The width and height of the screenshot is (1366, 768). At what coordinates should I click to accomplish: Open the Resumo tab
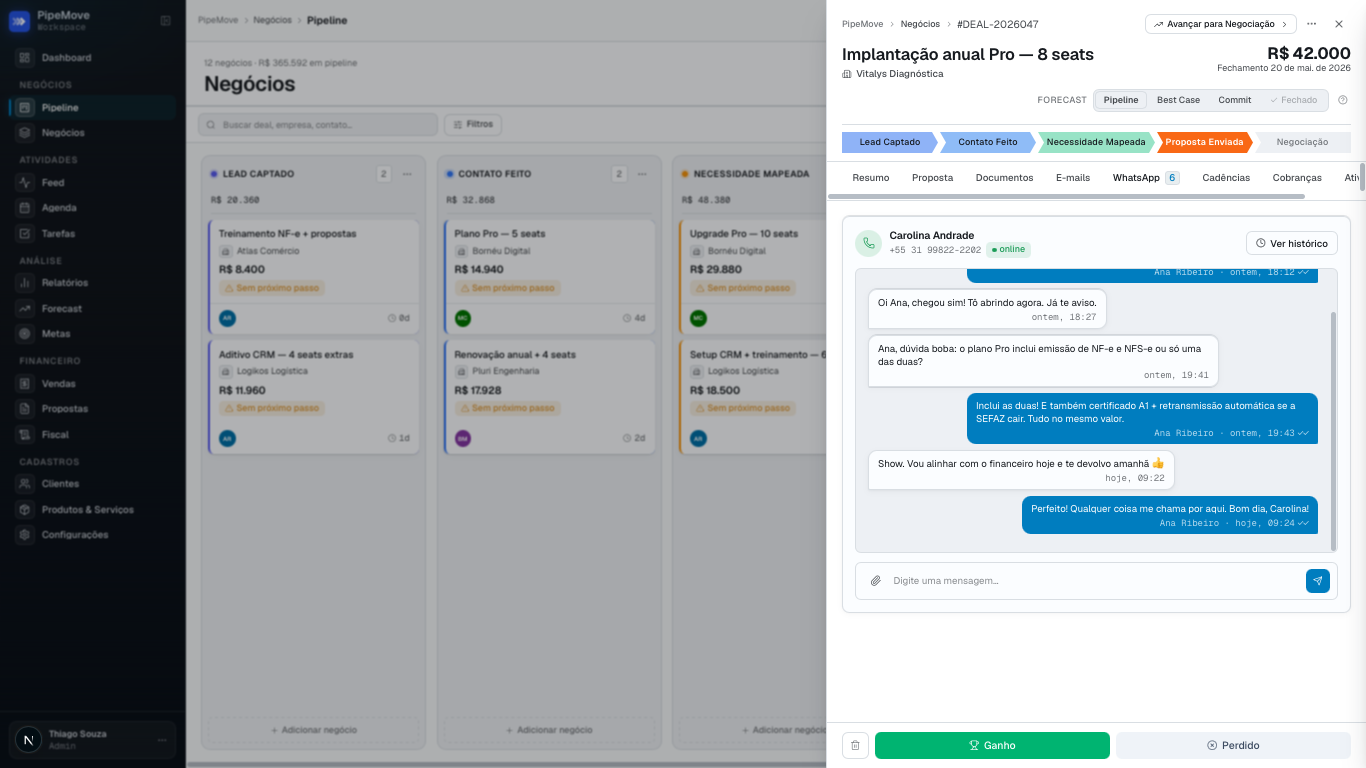tap(870, 178)
